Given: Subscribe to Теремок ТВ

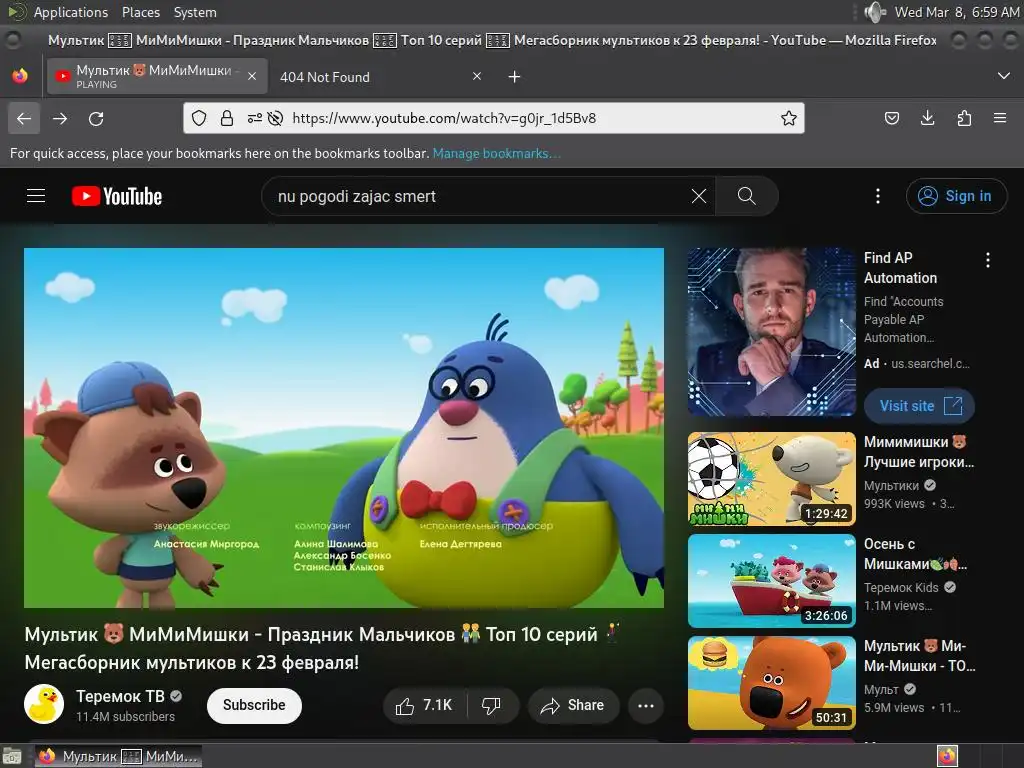Looking at the screenshot, I should 254,705.
